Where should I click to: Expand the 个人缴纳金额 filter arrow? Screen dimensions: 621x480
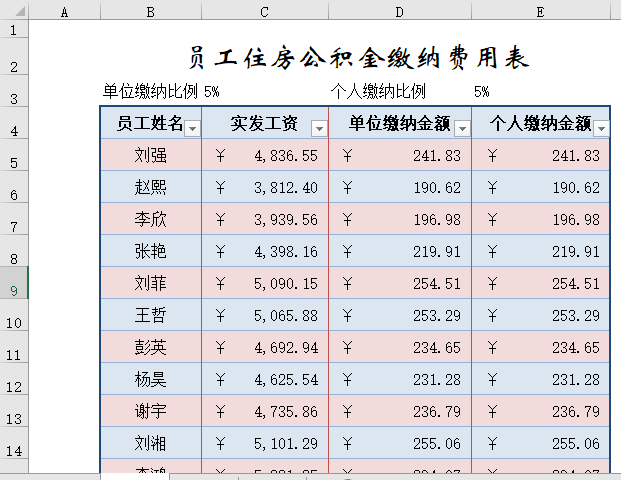[601, 128]
